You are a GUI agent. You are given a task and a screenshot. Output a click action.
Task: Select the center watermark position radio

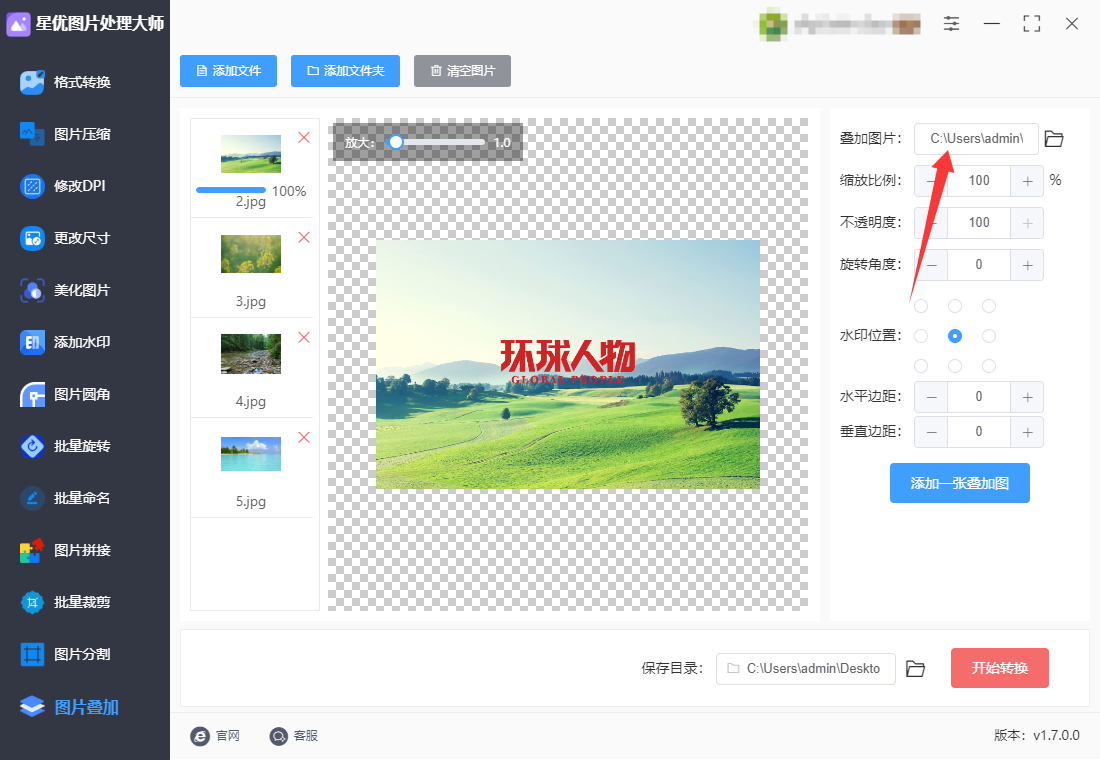(x=955, y=336)
